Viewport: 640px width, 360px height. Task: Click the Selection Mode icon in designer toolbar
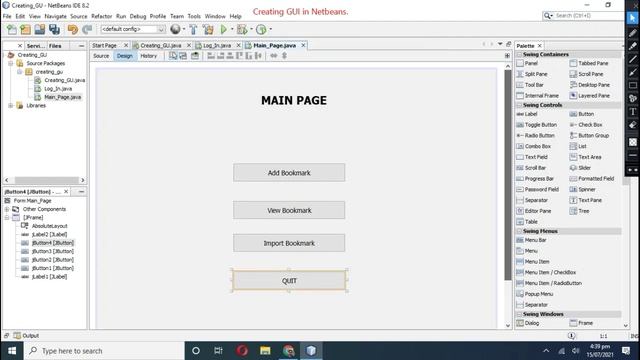[173, 56]
